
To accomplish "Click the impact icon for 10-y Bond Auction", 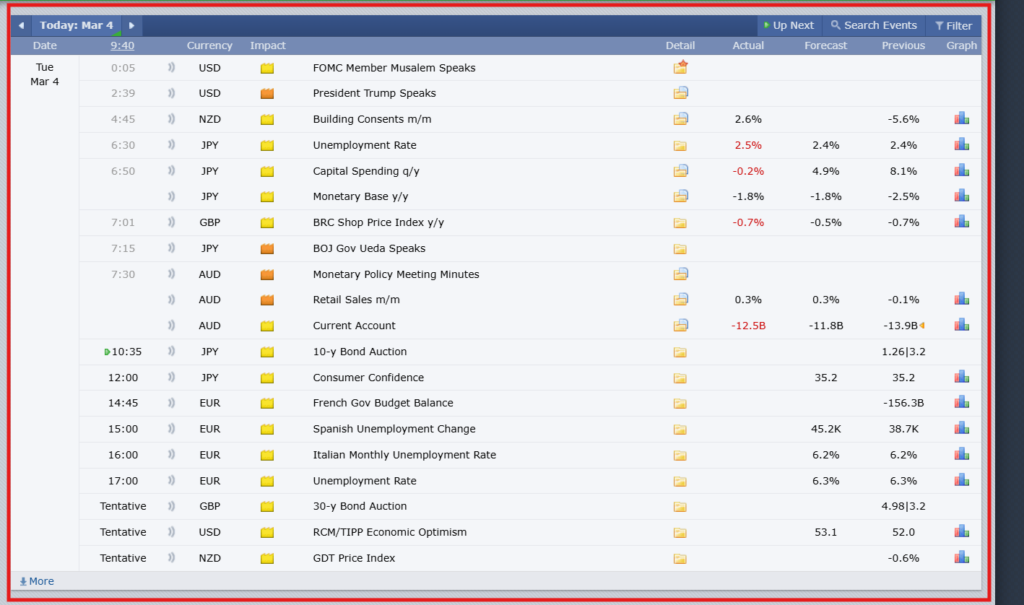I will [267, 352].
